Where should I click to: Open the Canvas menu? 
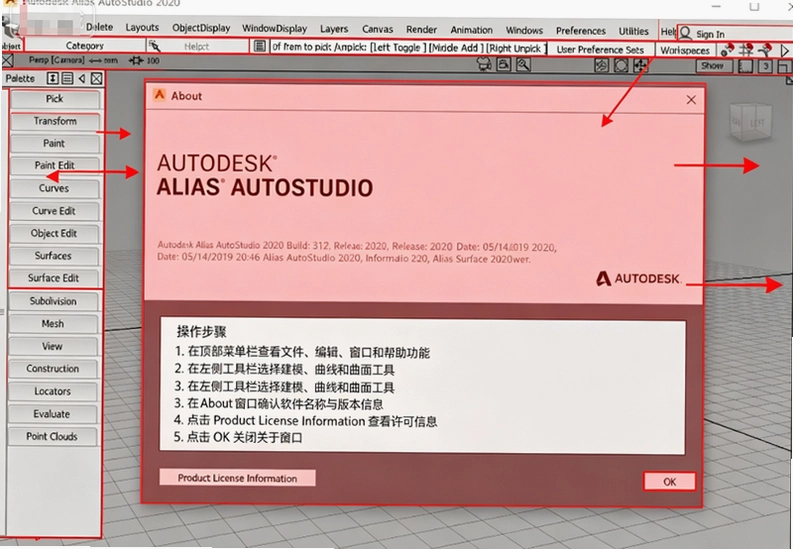pos(377,29)
